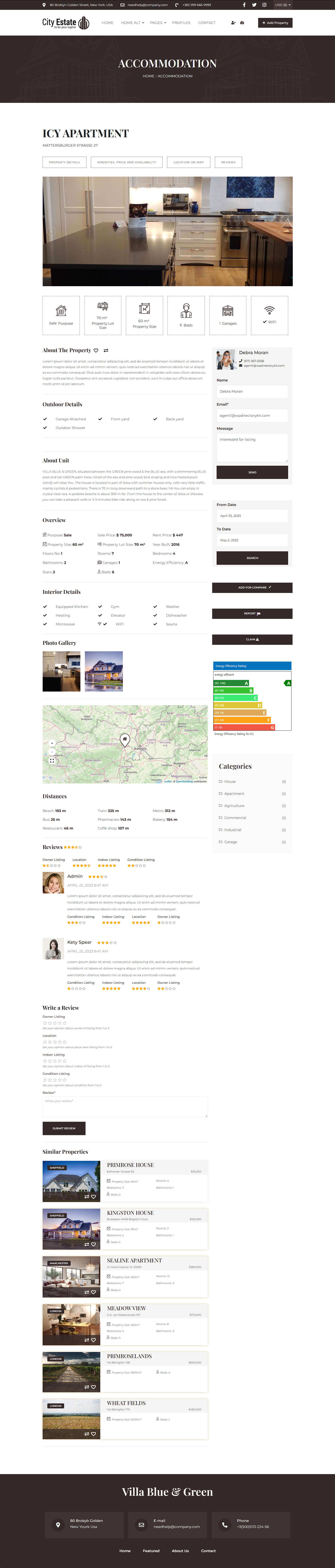Add Icy Apartment to favorites heart
Viewport: 335px width, 1568px height.
[96, 351]
